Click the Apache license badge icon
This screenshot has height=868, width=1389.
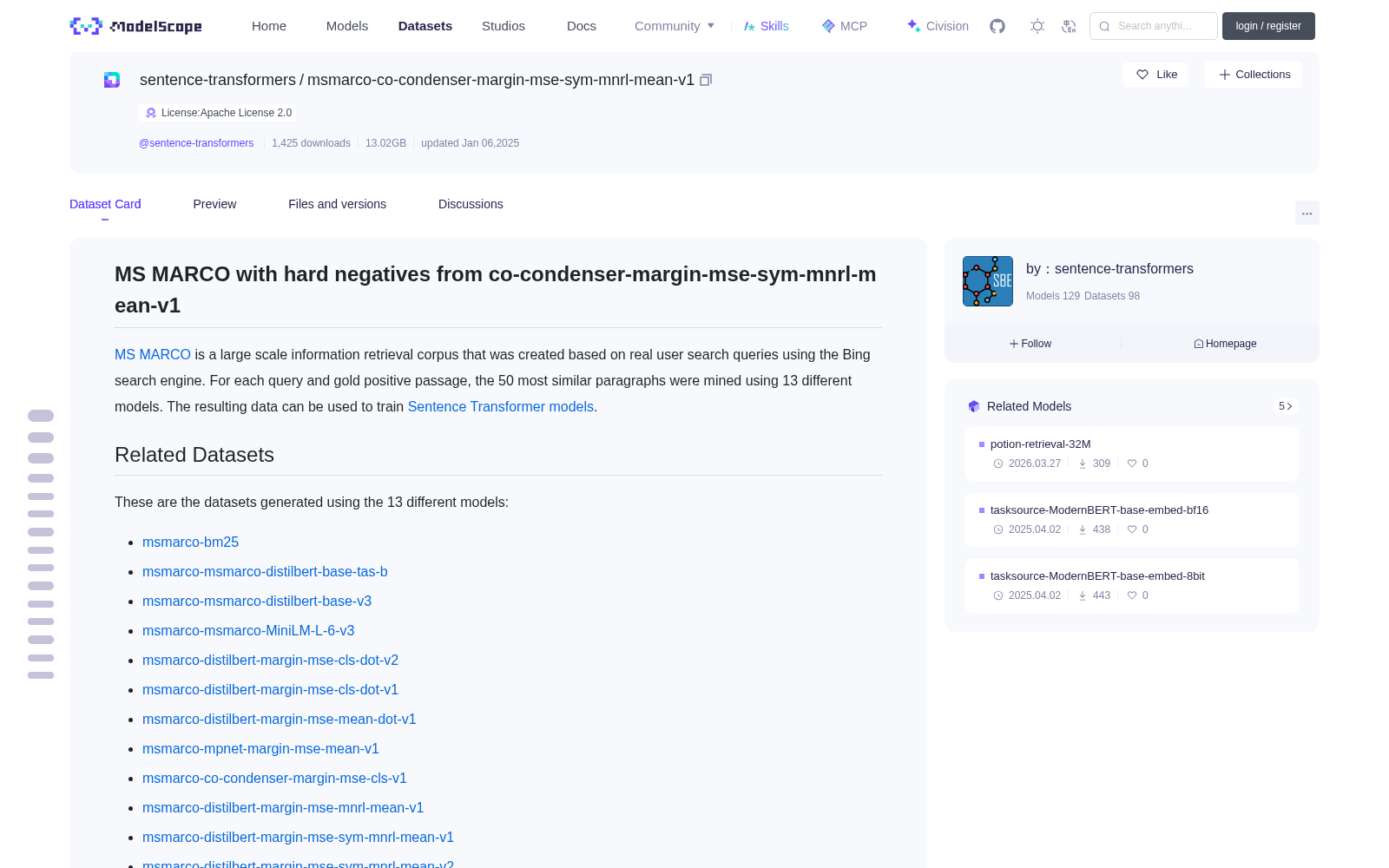tap(151, 113)
